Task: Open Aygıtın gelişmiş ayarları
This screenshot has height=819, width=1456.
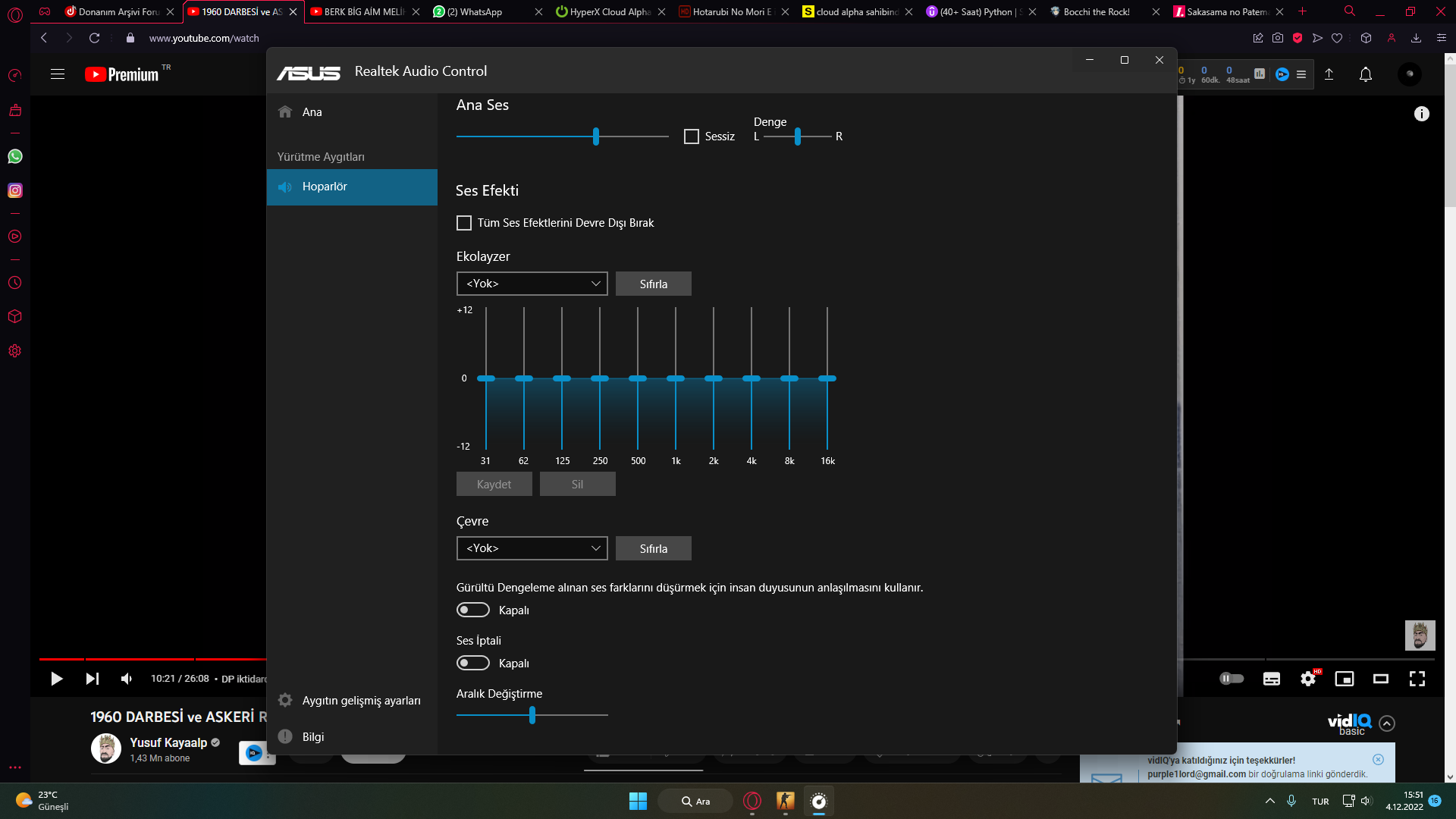Action: (x=360, y=701)
